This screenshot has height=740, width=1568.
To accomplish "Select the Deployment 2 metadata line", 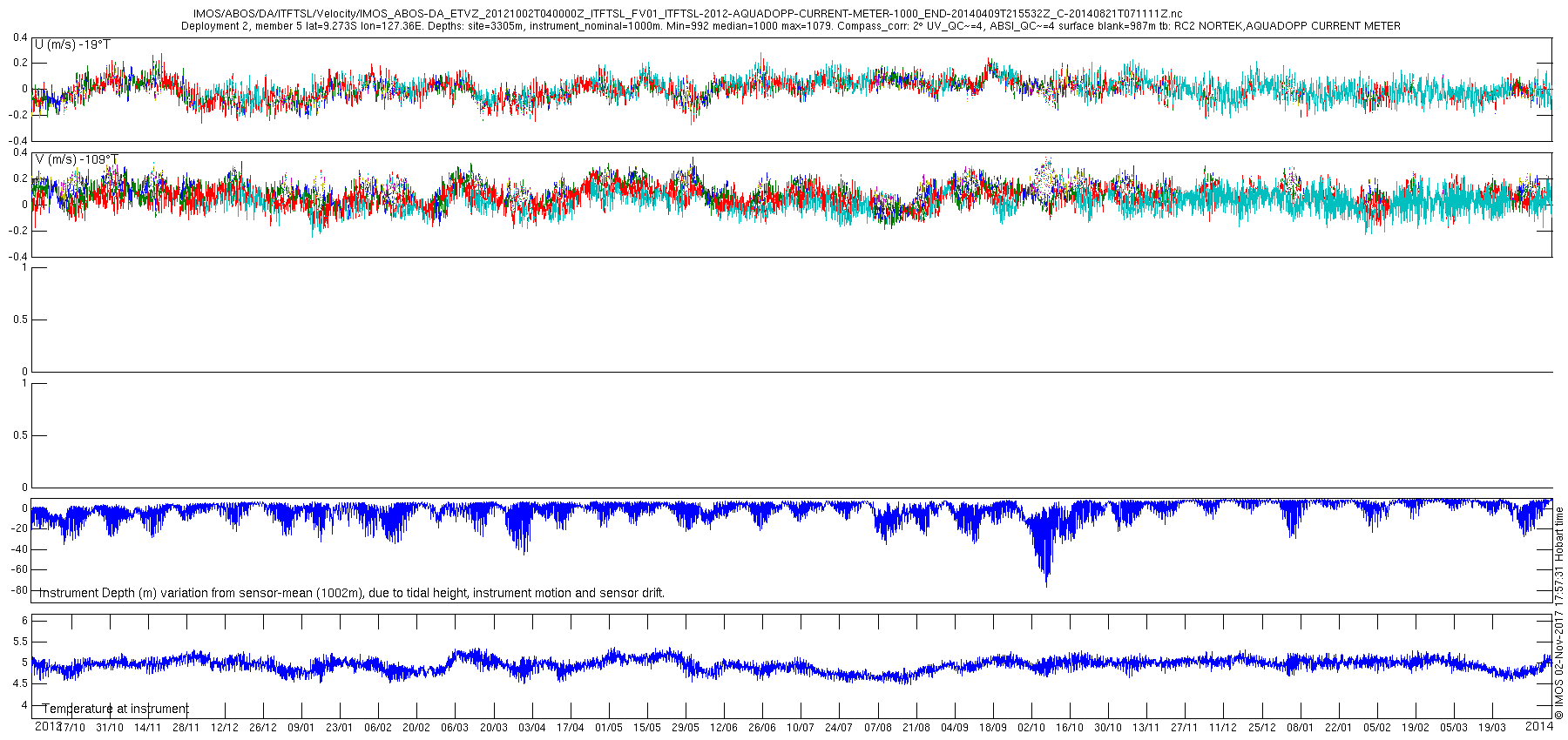I will click(790, 26).
